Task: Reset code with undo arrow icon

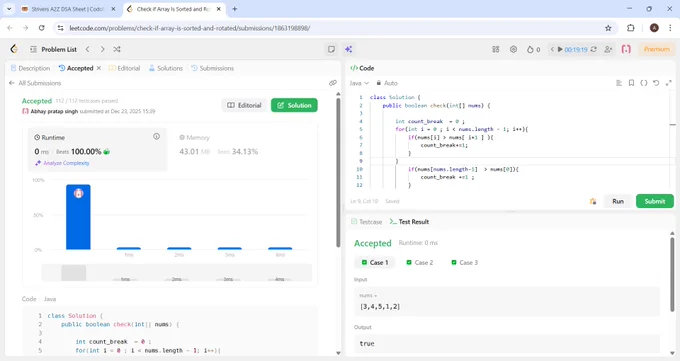Action: pos(656,83)
